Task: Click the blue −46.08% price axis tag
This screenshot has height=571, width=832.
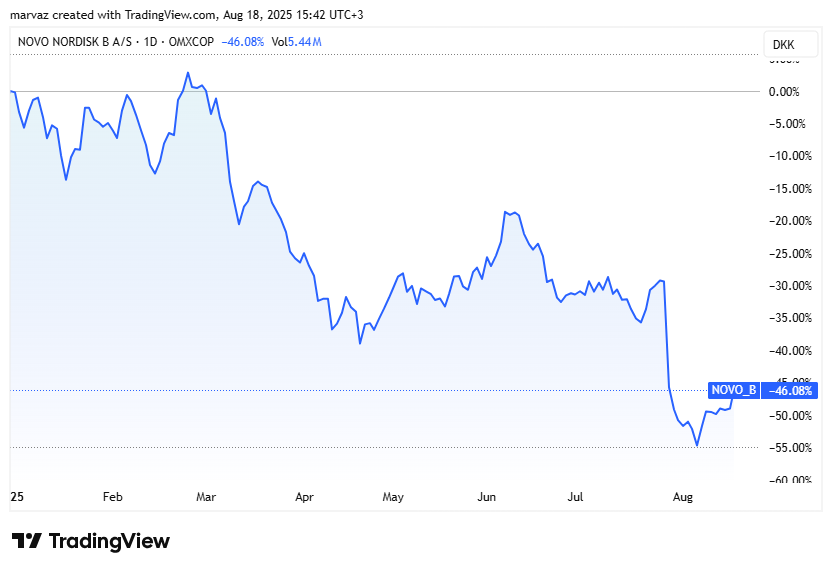Action: point(790,391)
